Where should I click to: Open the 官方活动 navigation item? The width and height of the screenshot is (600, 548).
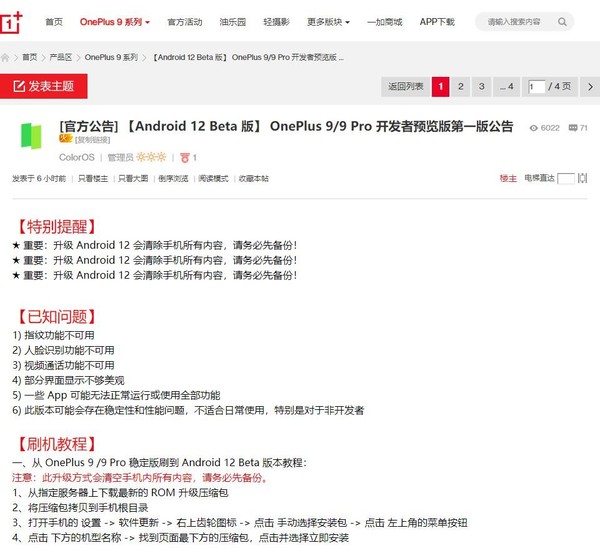tap(184, 21)
